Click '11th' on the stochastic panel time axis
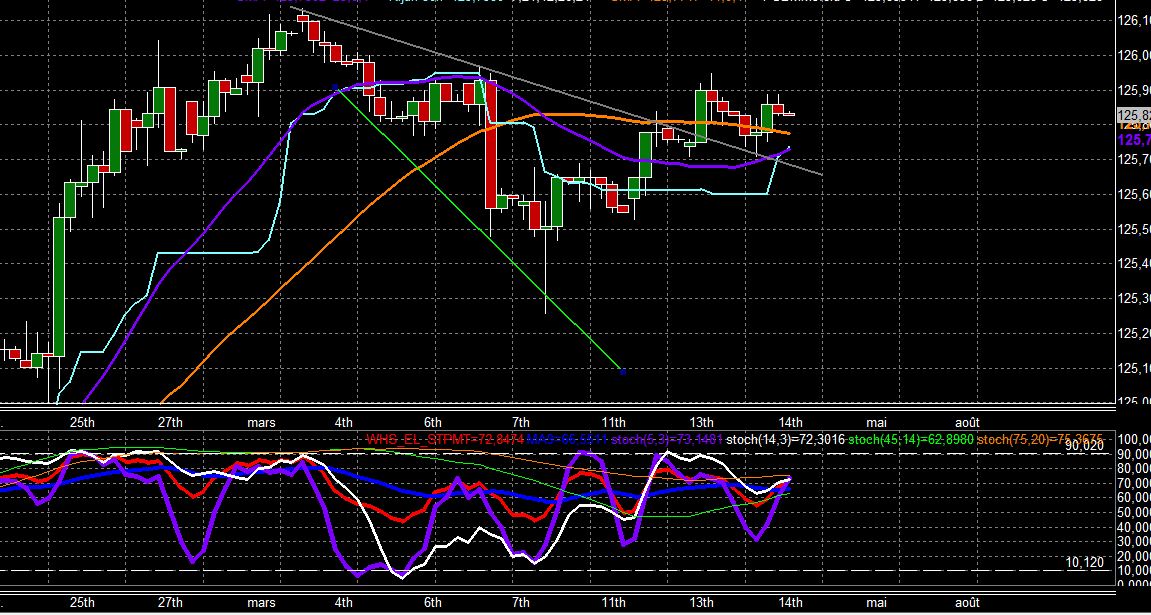This screenshot has width=1151, height=615. 613,603
